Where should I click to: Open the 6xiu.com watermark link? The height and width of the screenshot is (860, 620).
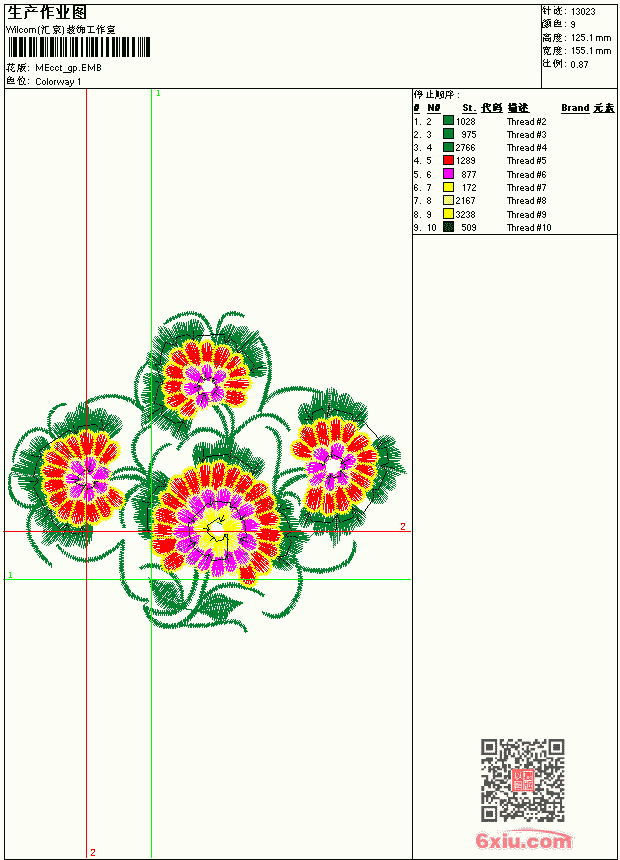[x=523, y=840]
